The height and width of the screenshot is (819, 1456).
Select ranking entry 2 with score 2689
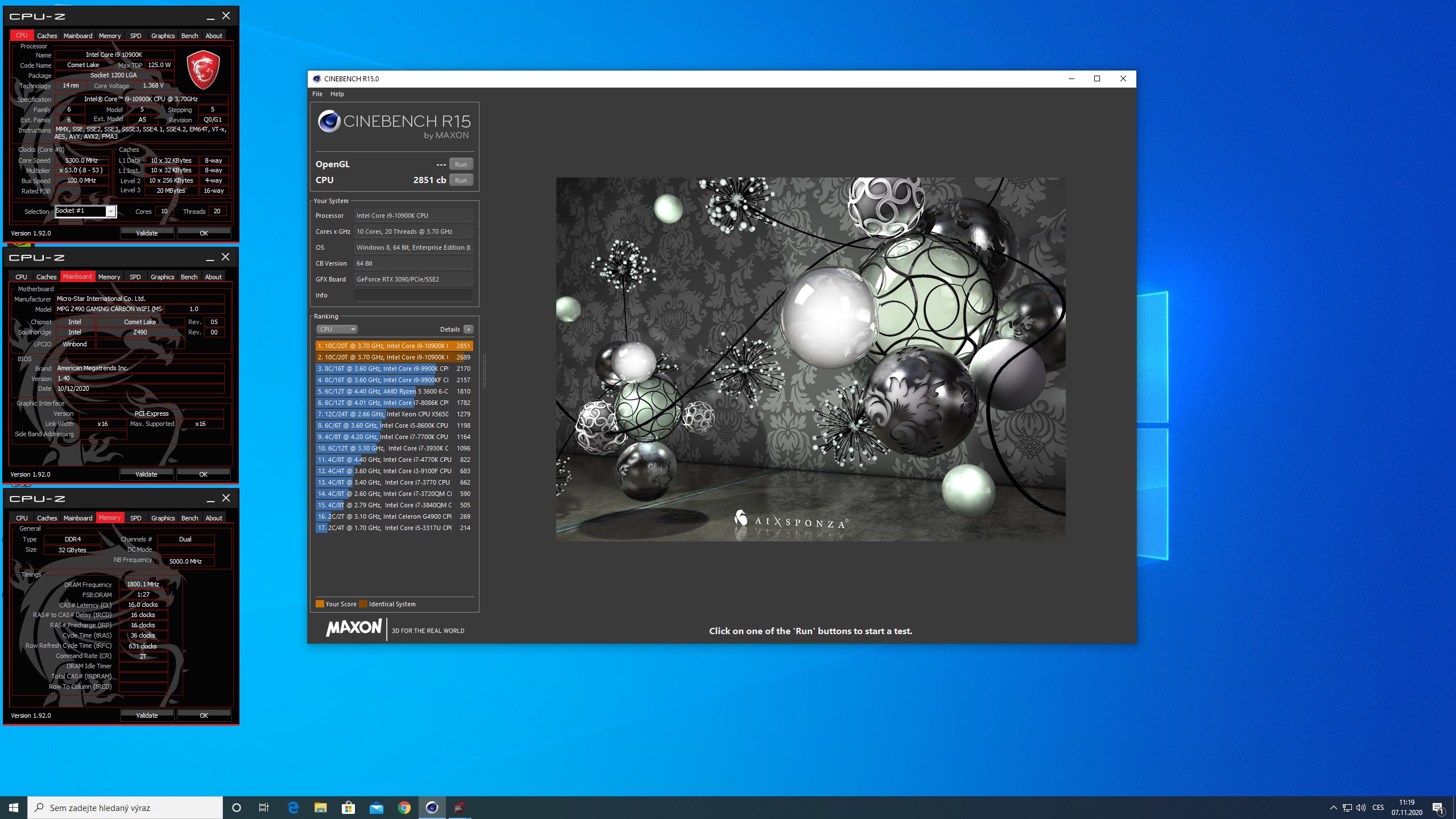click(394, 357)
